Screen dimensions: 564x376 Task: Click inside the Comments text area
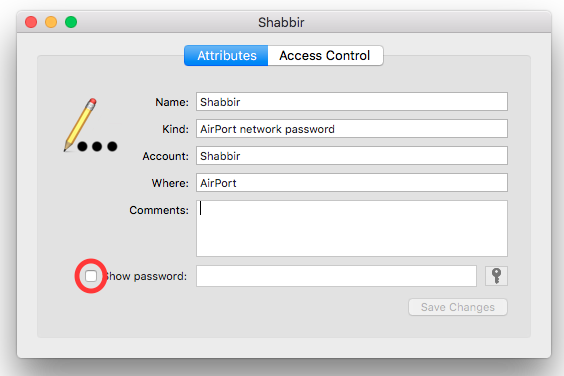pyautogui.click(x=352, y=228)
